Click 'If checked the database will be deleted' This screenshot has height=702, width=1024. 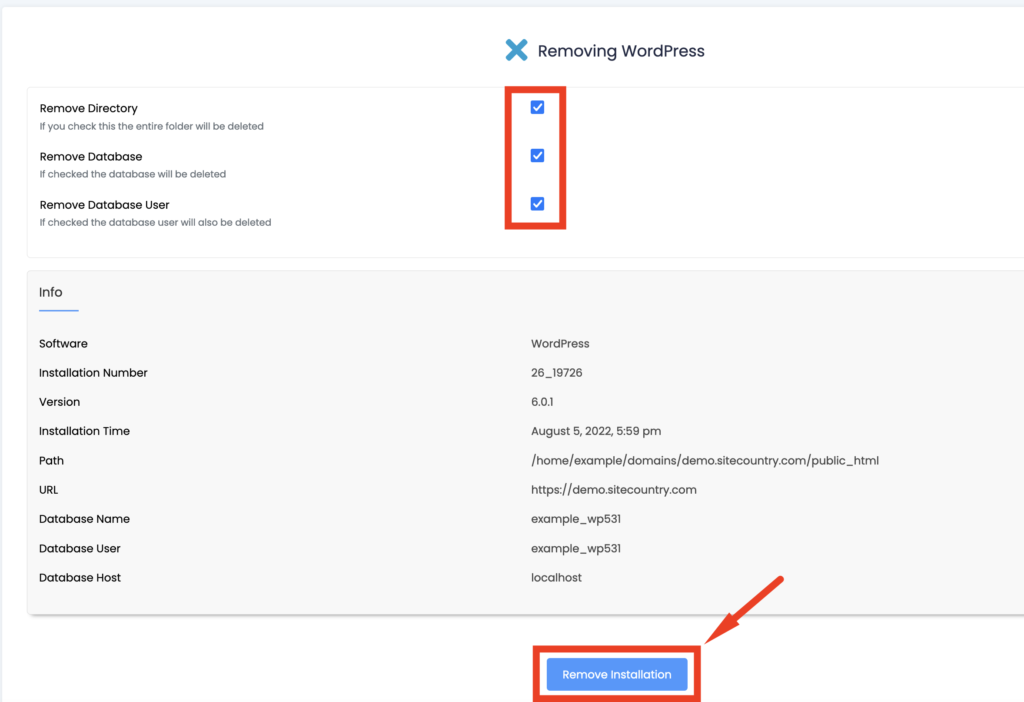pos(133,174)
